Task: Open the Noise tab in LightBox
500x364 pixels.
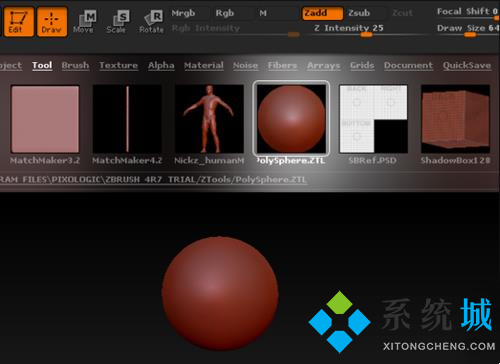Action: pyautogui.click(x=245, y=65)
